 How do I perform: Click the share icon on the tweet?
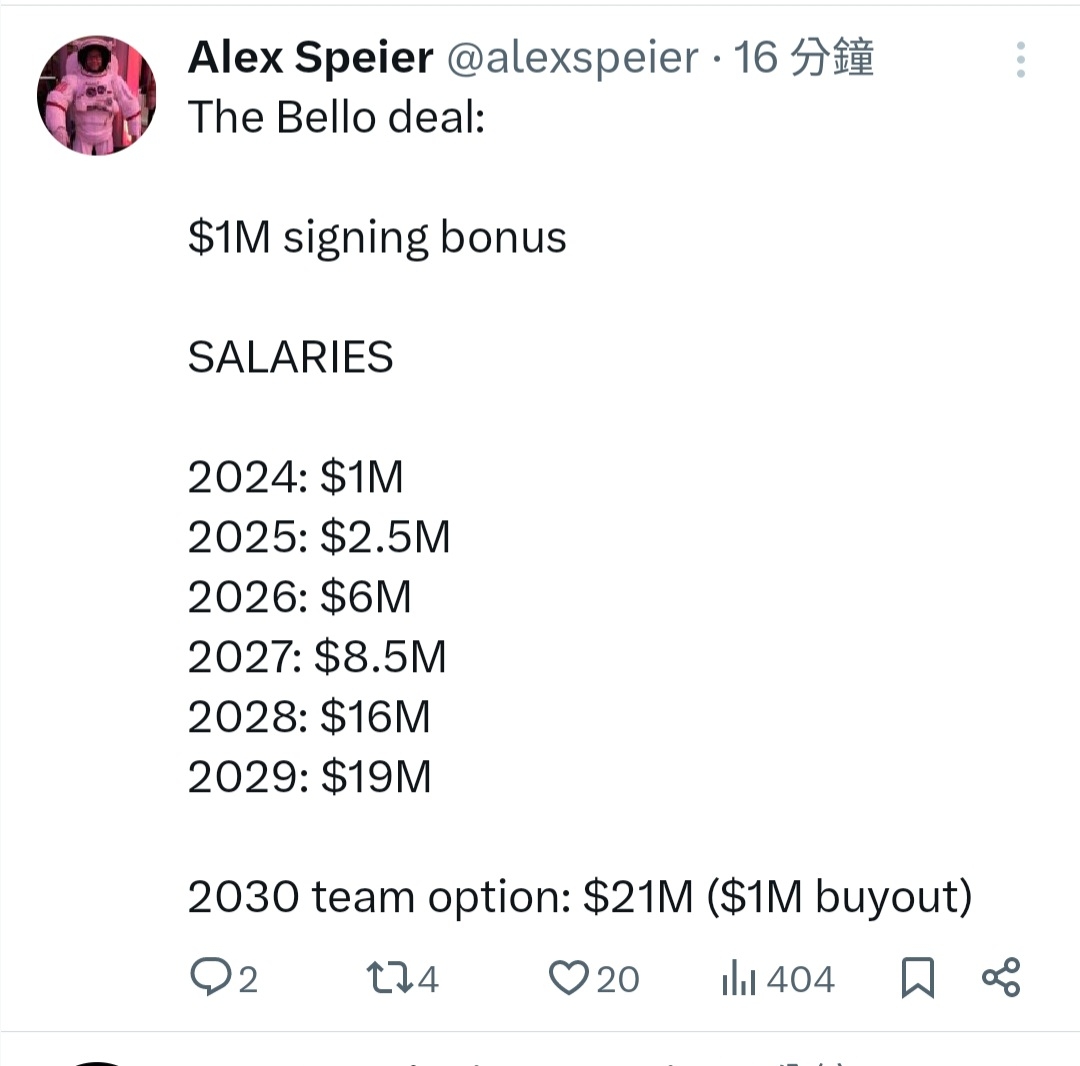pyautogui.click(x=1001, y=977)
